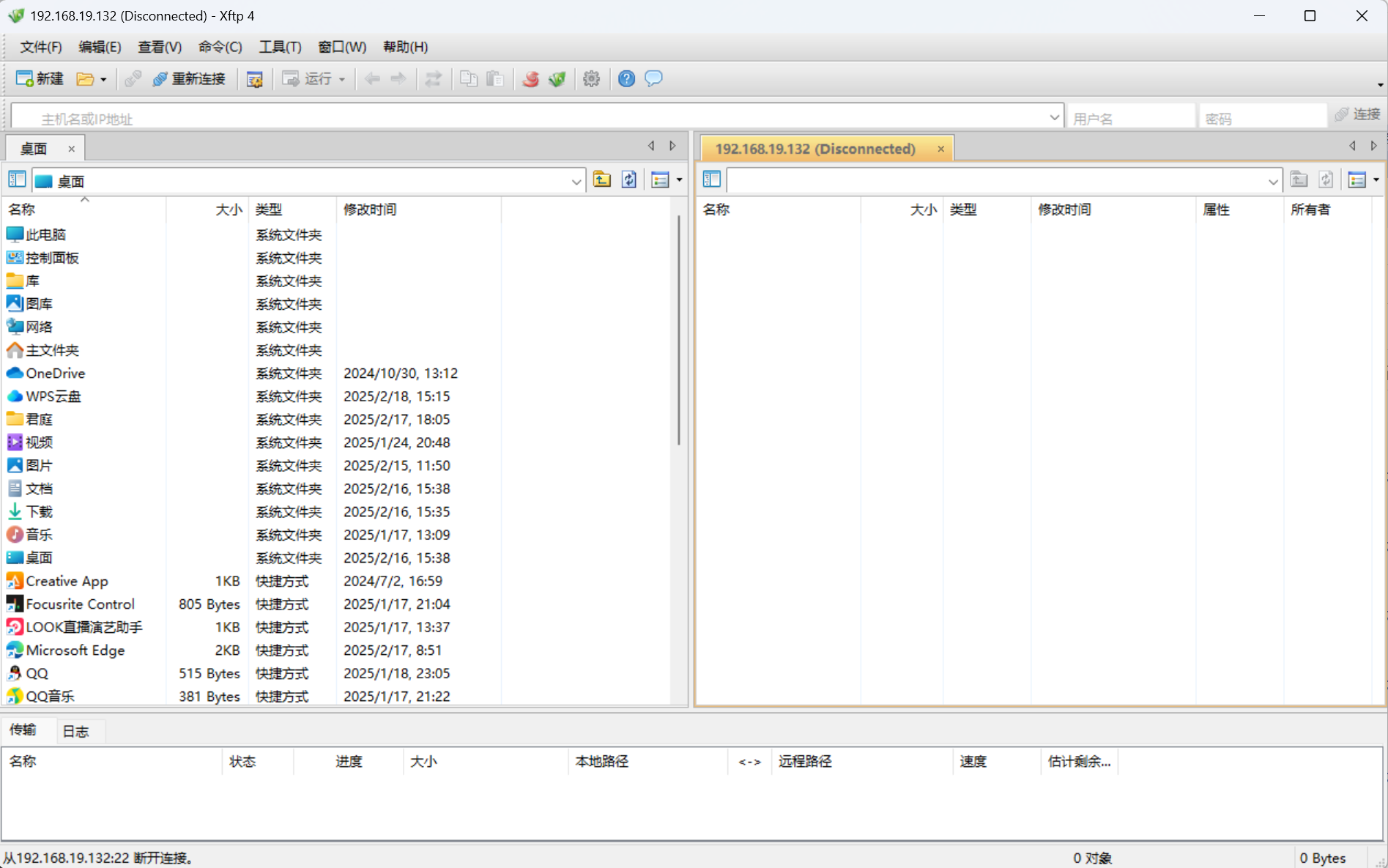
Task: Open the 窗口(W) menu
Action: (342, 47)
